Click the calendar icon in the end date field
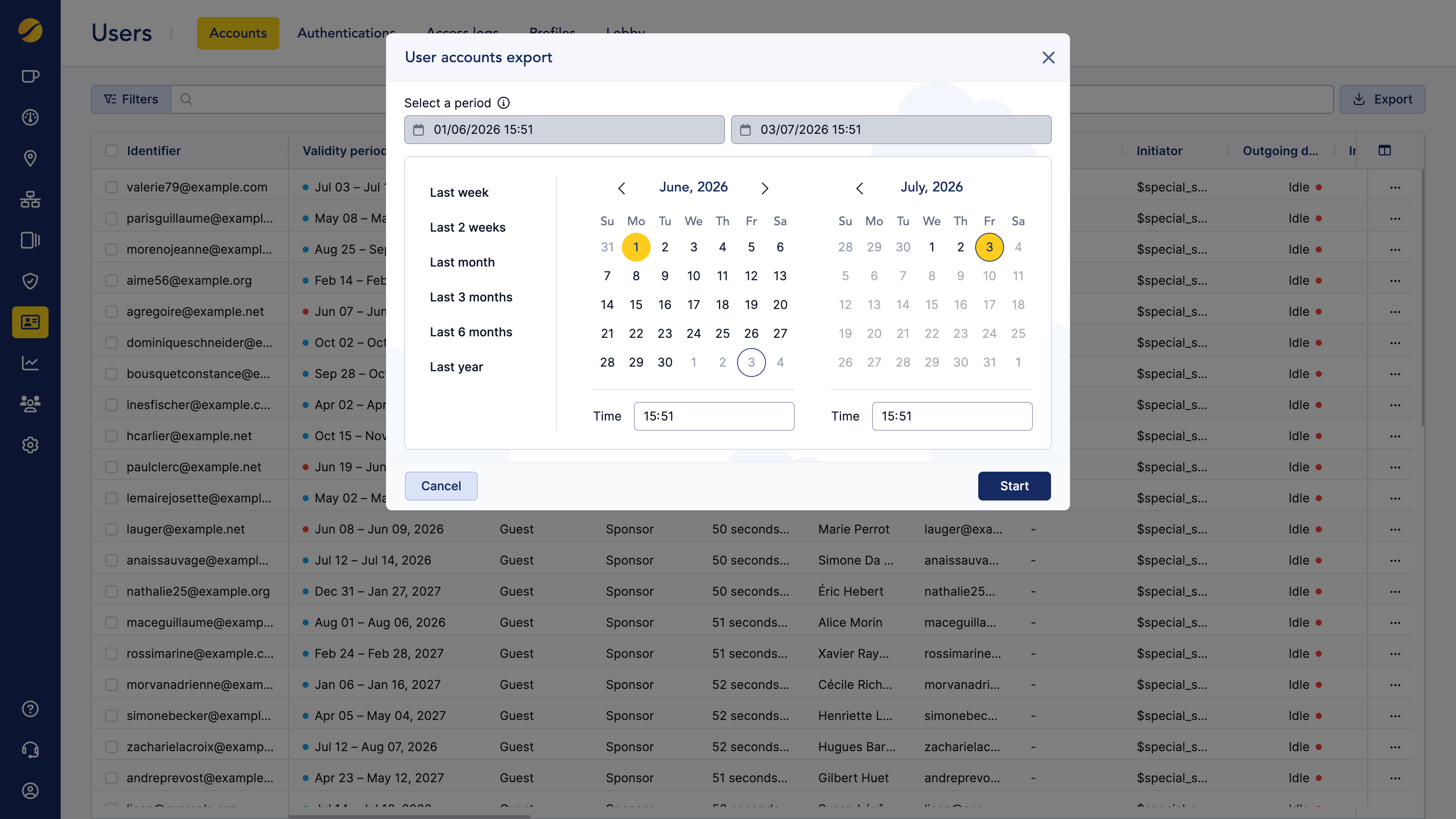 (745, 130)
